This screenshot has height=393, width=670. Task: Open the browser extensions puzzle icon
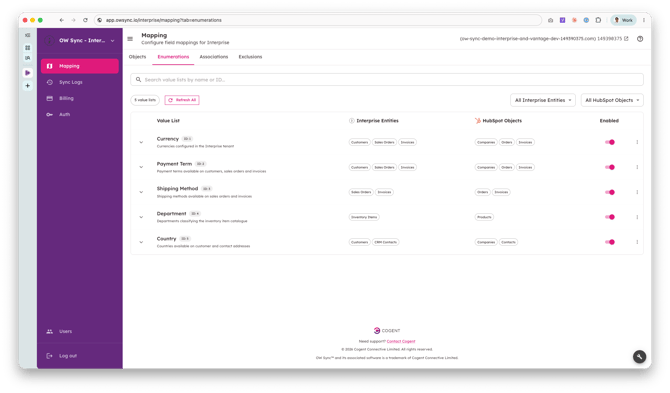(598, 20)
